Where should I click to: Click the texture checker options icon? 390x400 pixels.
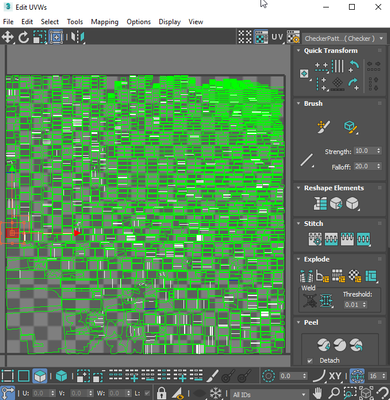click(293, 37)
